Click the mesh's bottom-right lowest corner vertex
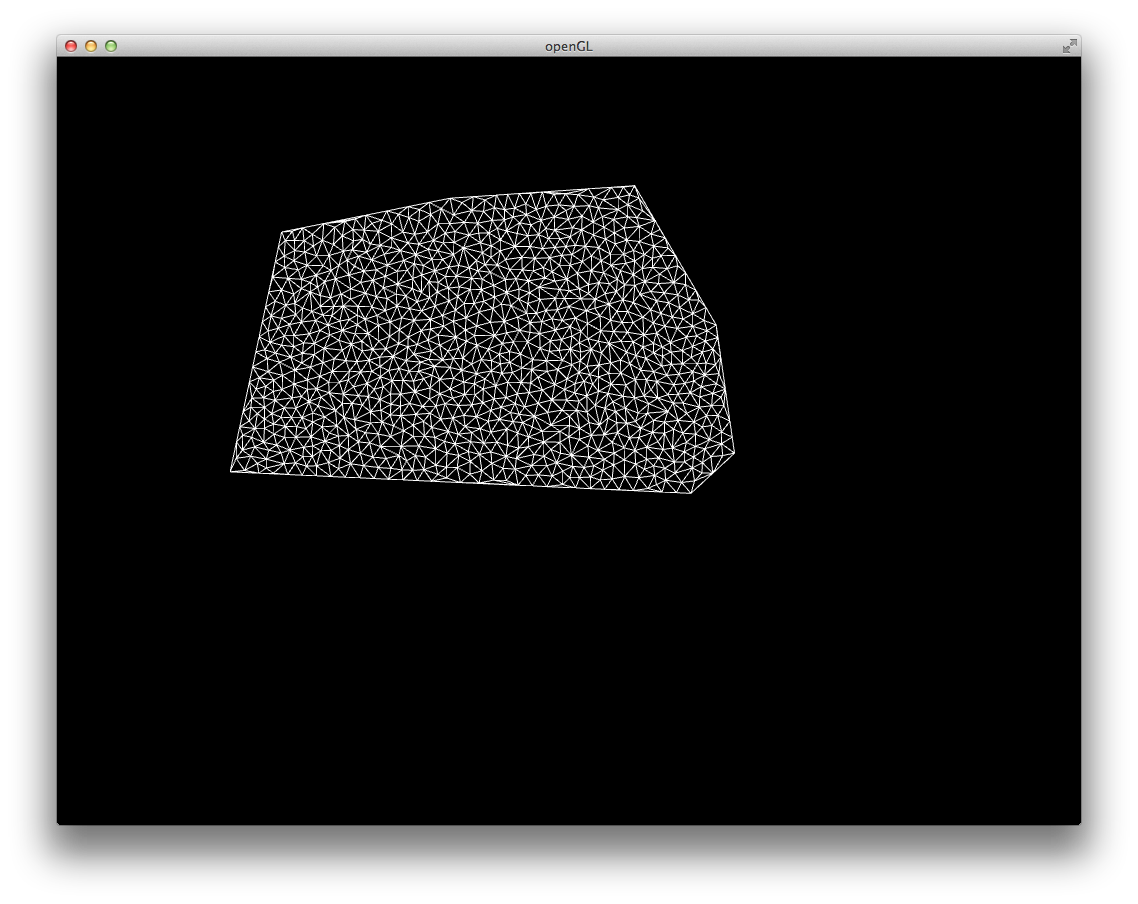The image size is (1138, 904). point(691,493)
